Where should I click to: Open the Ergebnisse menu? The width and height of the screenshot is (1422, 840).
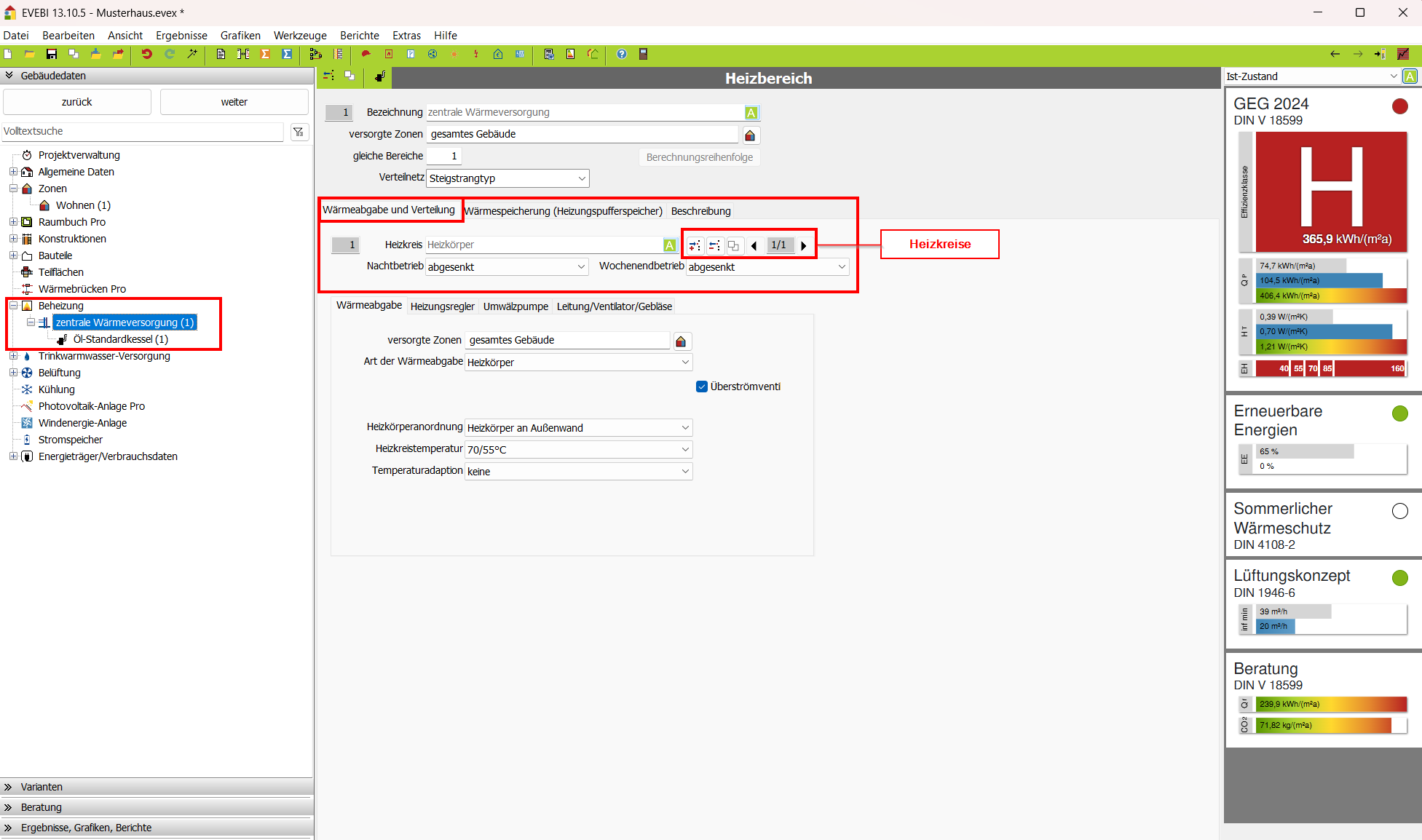pos(181,35)
